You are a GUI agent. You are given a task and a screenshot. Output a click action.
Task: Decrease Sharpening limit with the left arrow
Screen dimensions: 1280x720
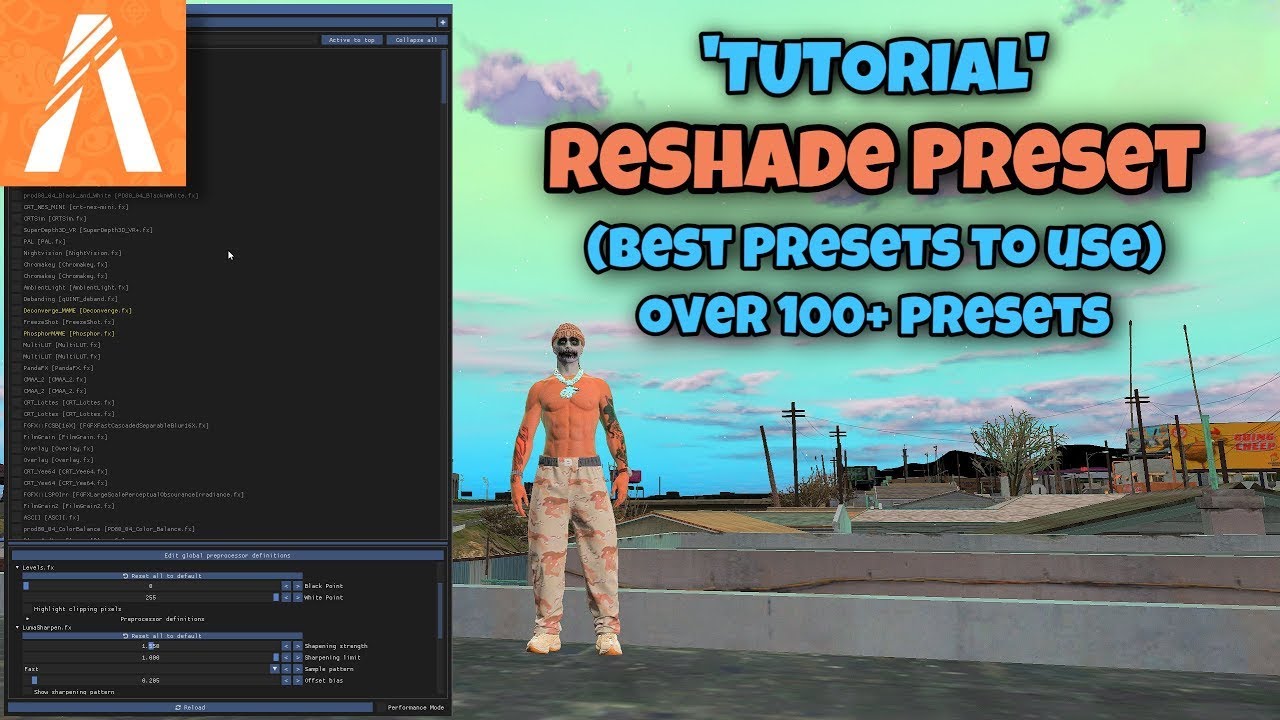click(x=286, y=657)
